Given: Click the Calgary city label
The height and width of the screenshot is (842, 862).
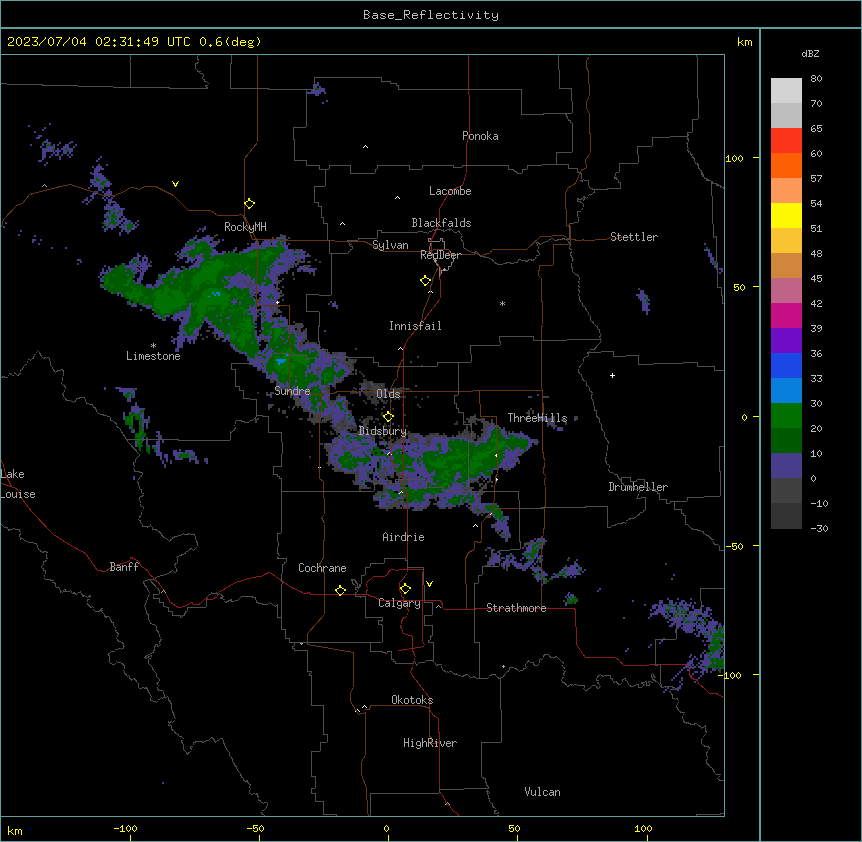Looking at the screenshot, I should point(399,603).
